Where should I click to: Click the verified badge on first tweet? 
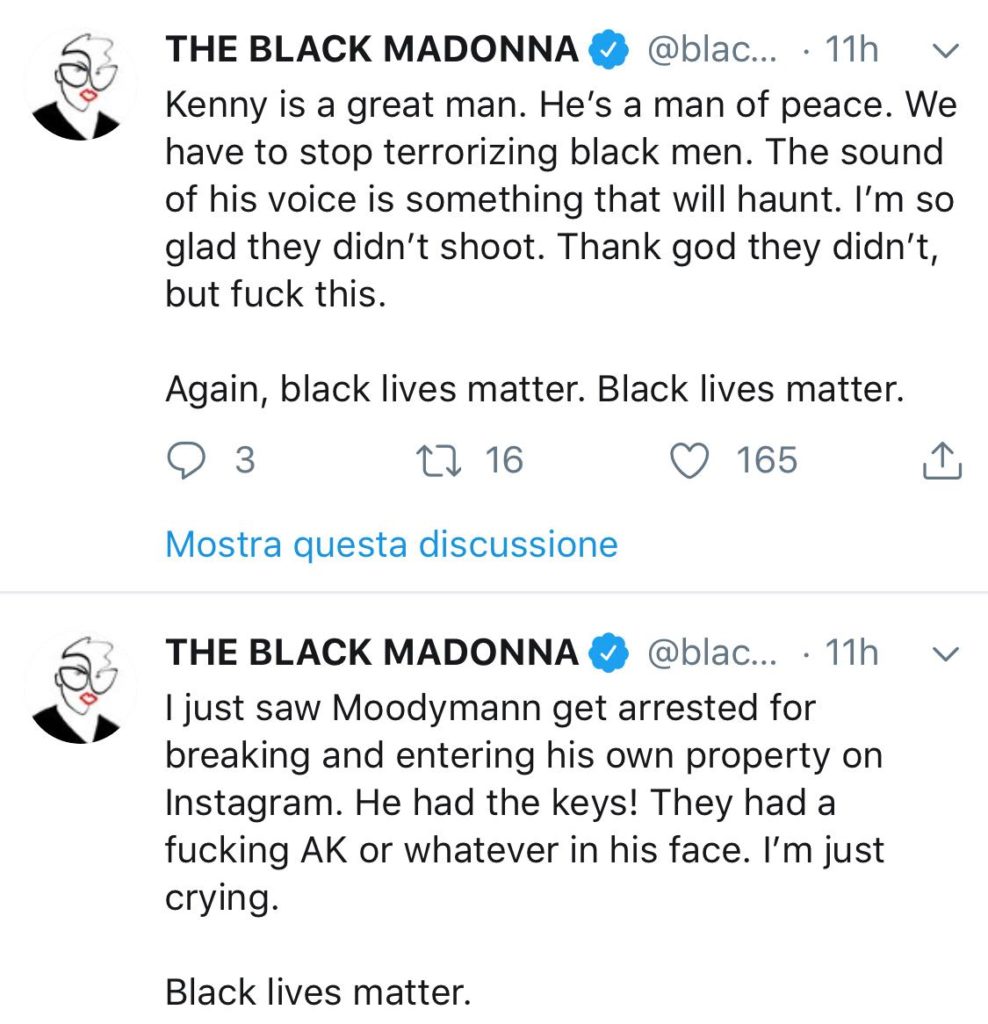tap(609, 50)
